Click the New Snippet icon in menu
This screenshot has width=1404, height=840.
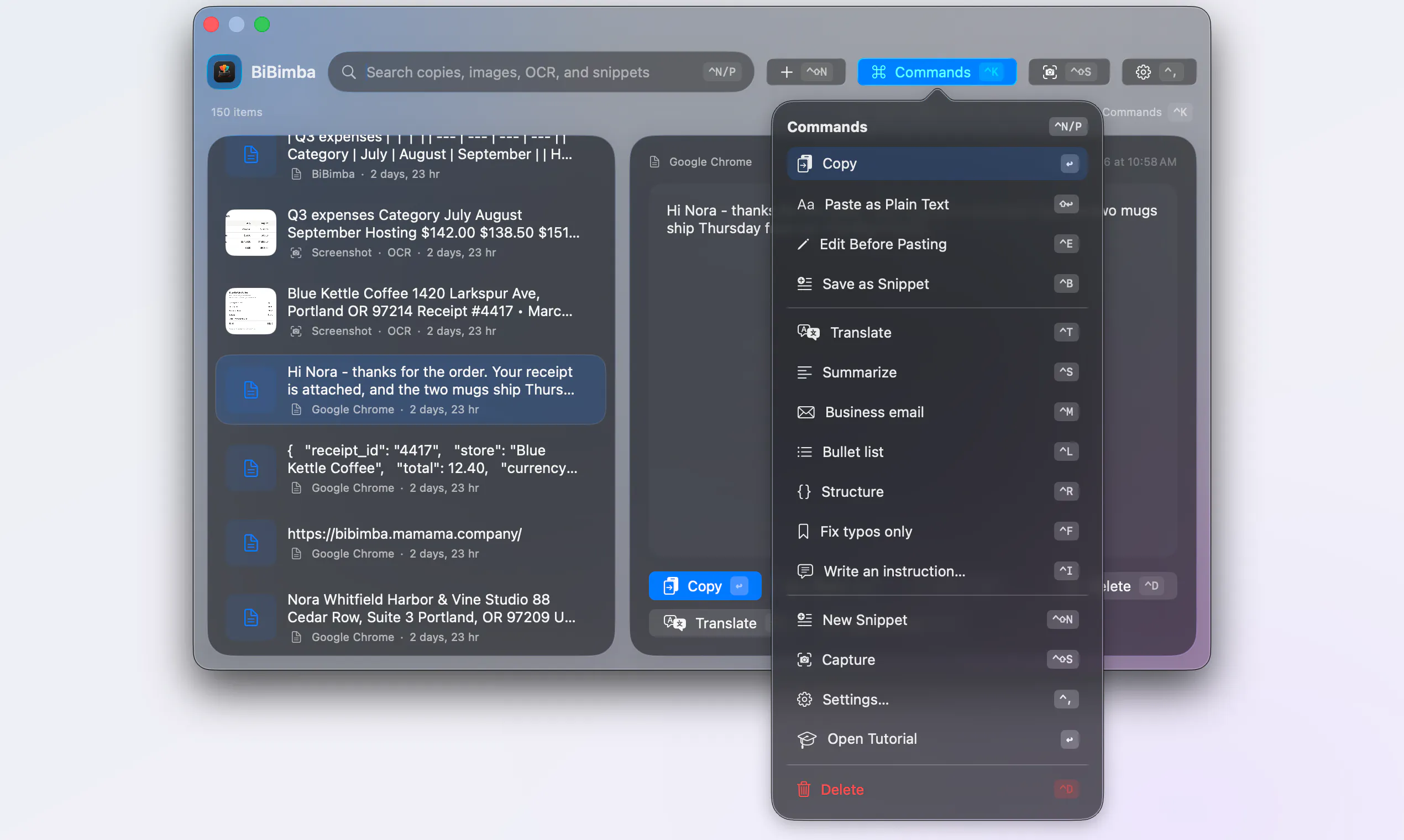tap(804, 620)
